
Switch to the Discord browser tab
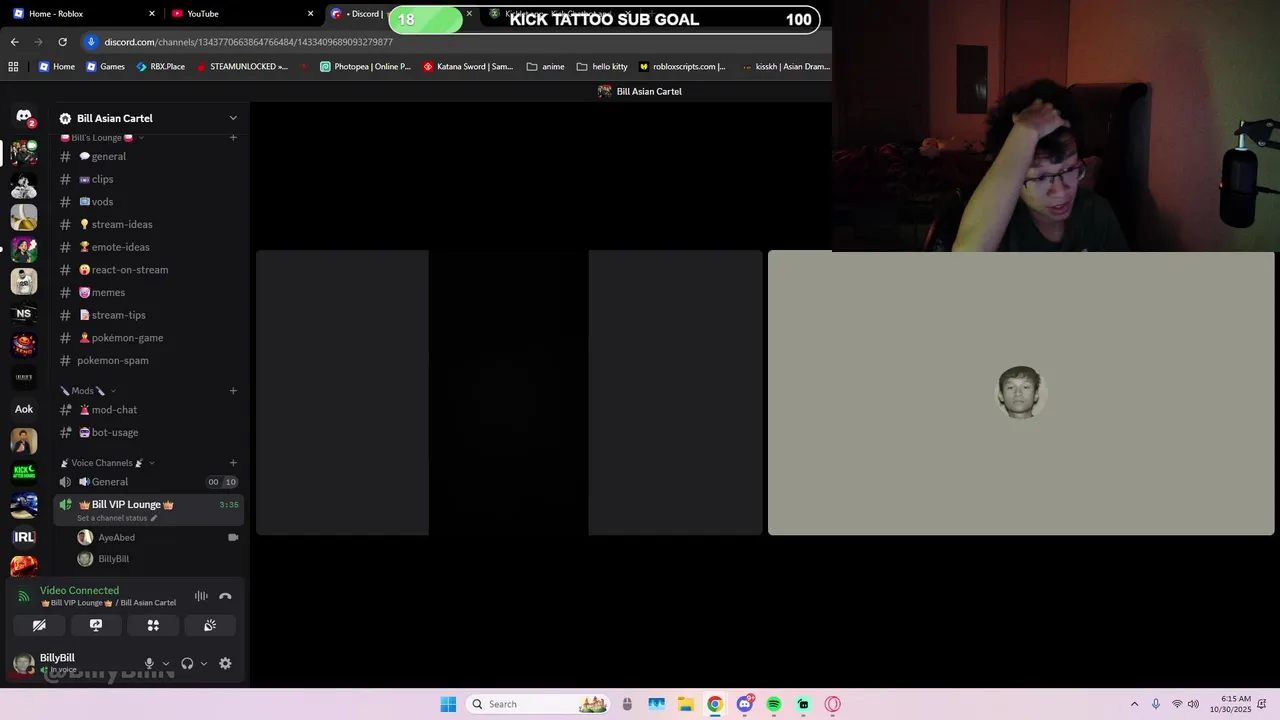(357, 14)
